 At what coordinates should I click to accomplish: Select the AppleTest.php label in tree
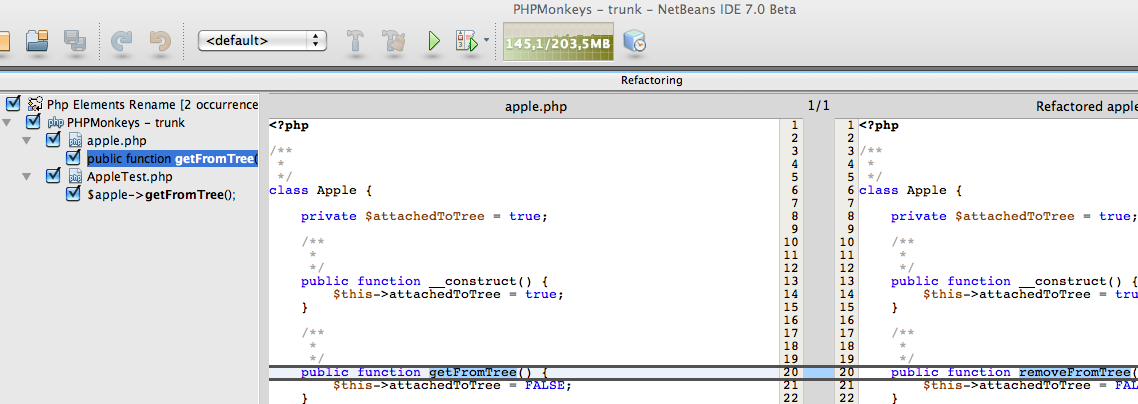tap(129, 176)
